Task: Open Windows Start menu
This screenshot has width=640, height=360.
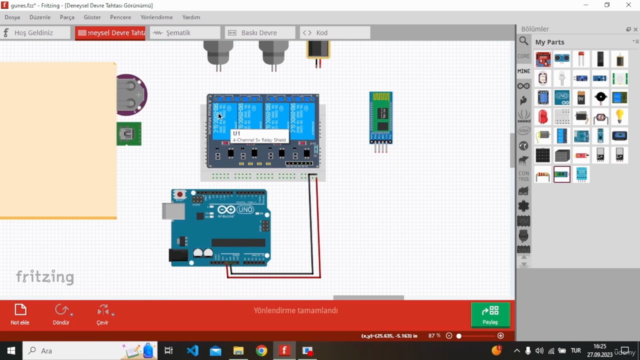Action: click(11, 351)
